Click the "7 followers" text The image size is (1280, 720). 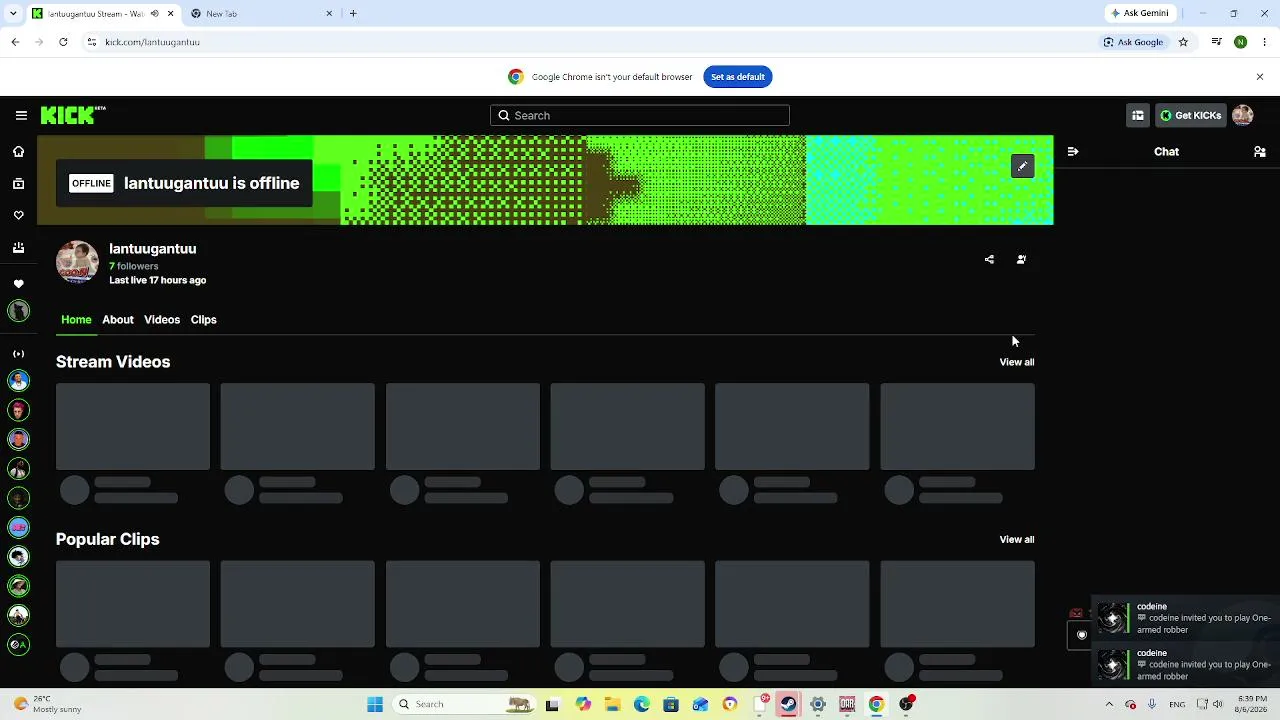[134, 266]
